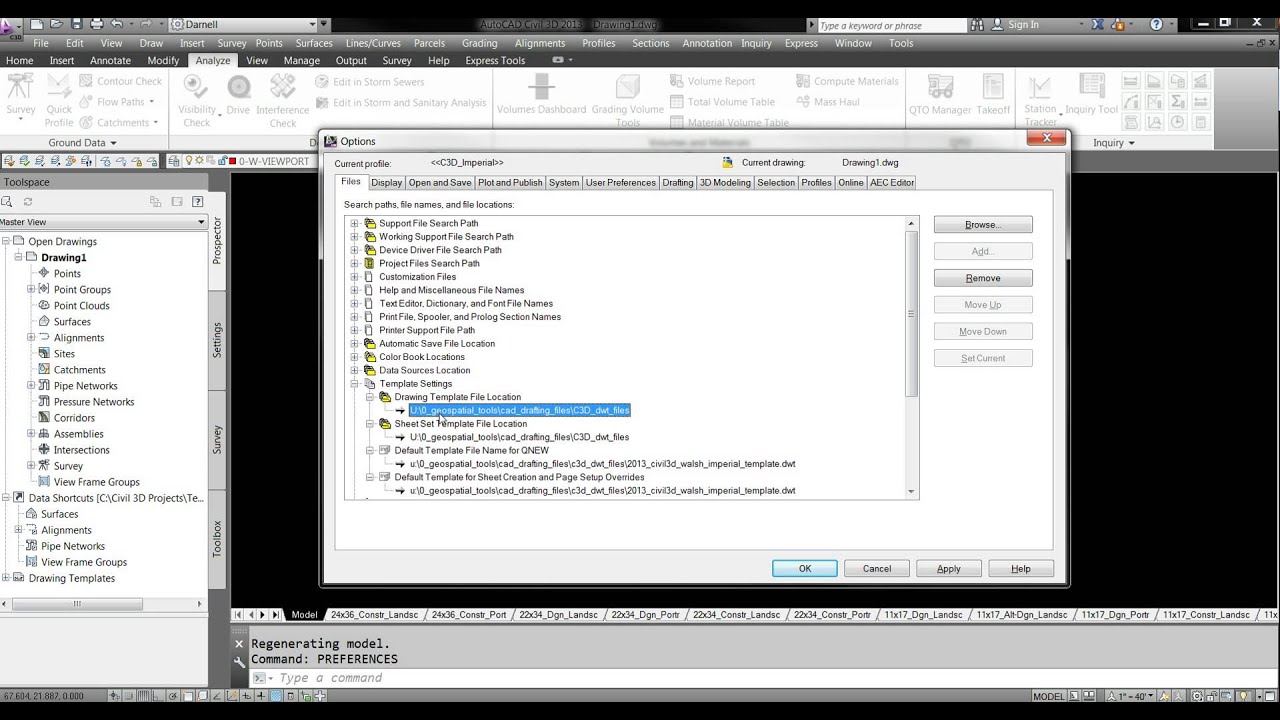Select Corridors in Prospector tree
1280x720 pixels.
(74, 418)
